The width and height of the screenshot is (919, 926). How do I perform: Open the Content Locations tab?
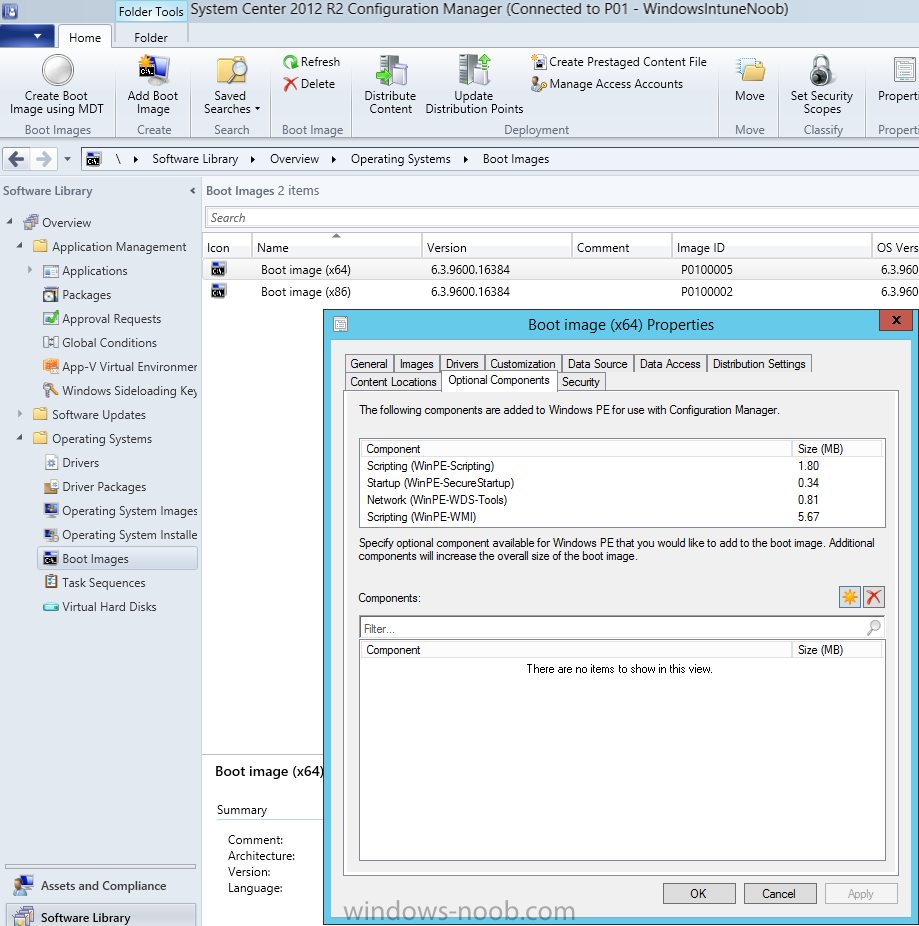point(393,382)
